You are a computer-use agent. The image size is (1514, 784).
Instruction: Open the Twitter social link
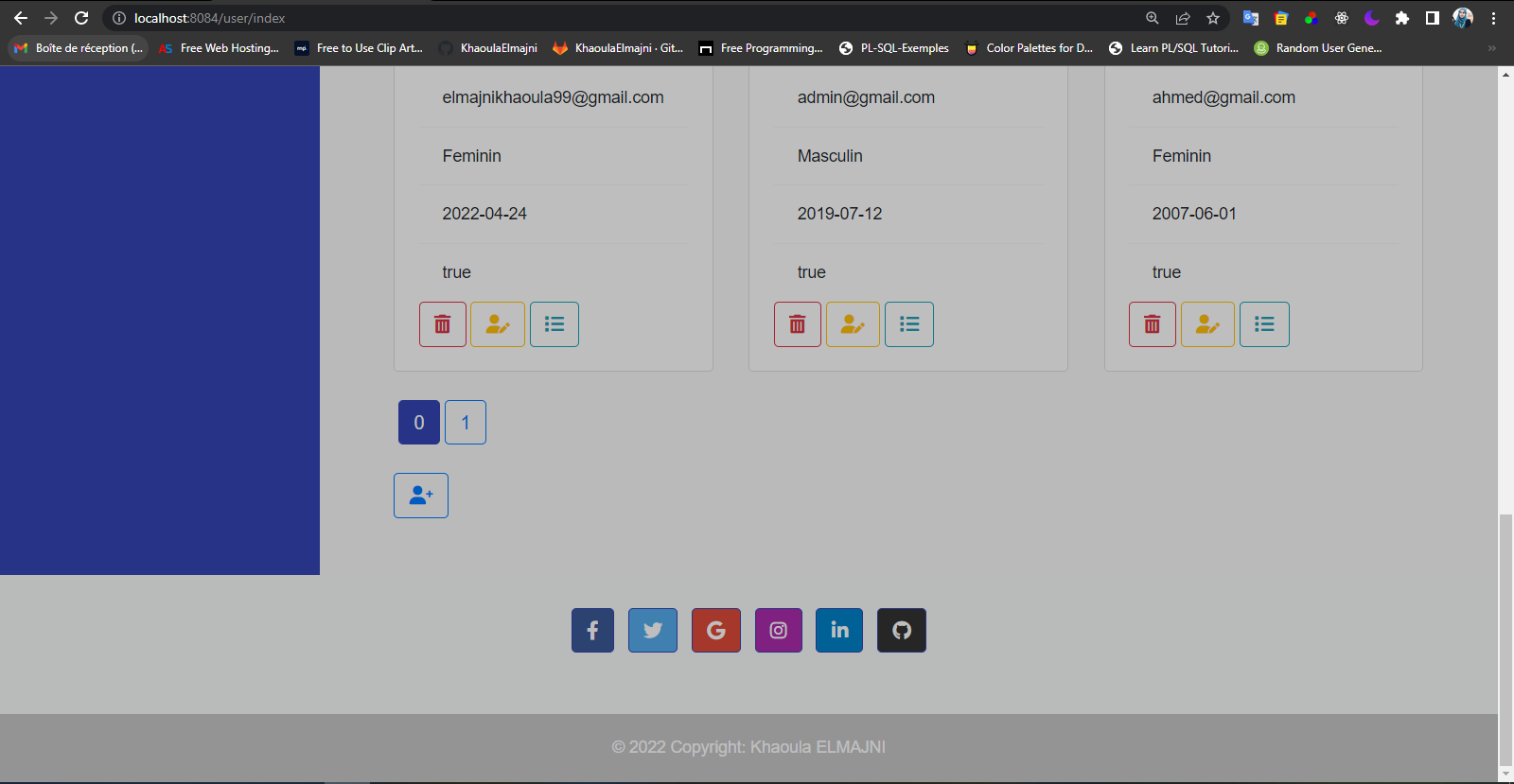click(x=653, y=630)
